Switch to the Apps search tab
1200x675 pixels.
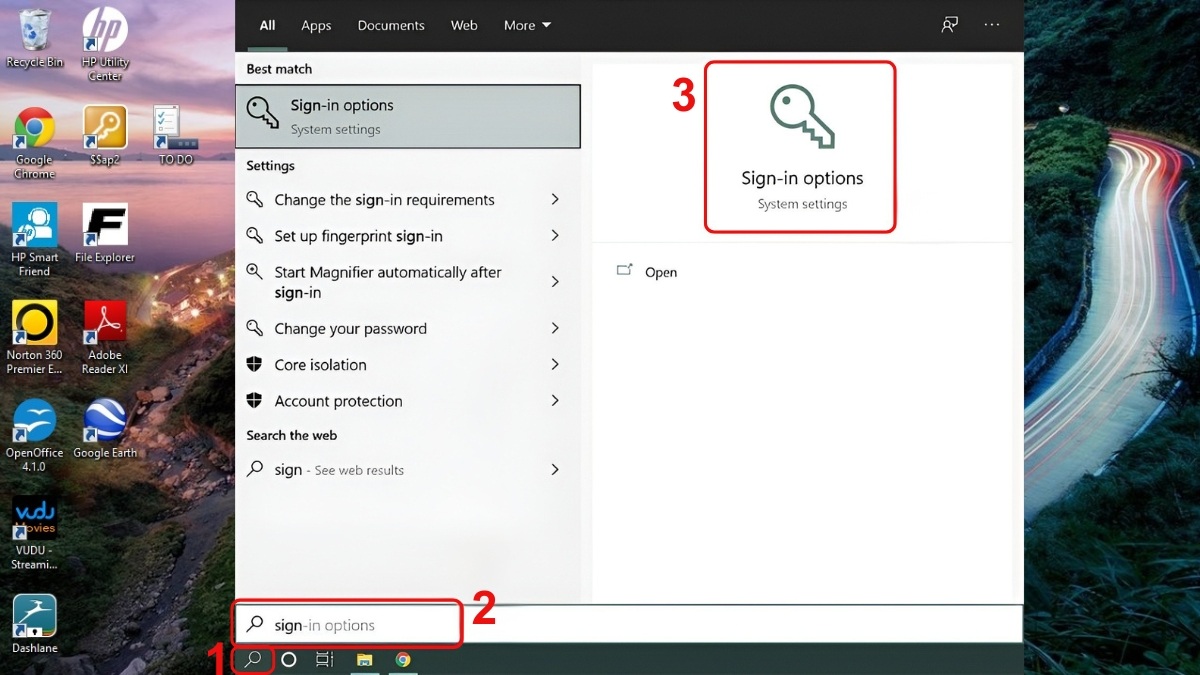(316, 25)
